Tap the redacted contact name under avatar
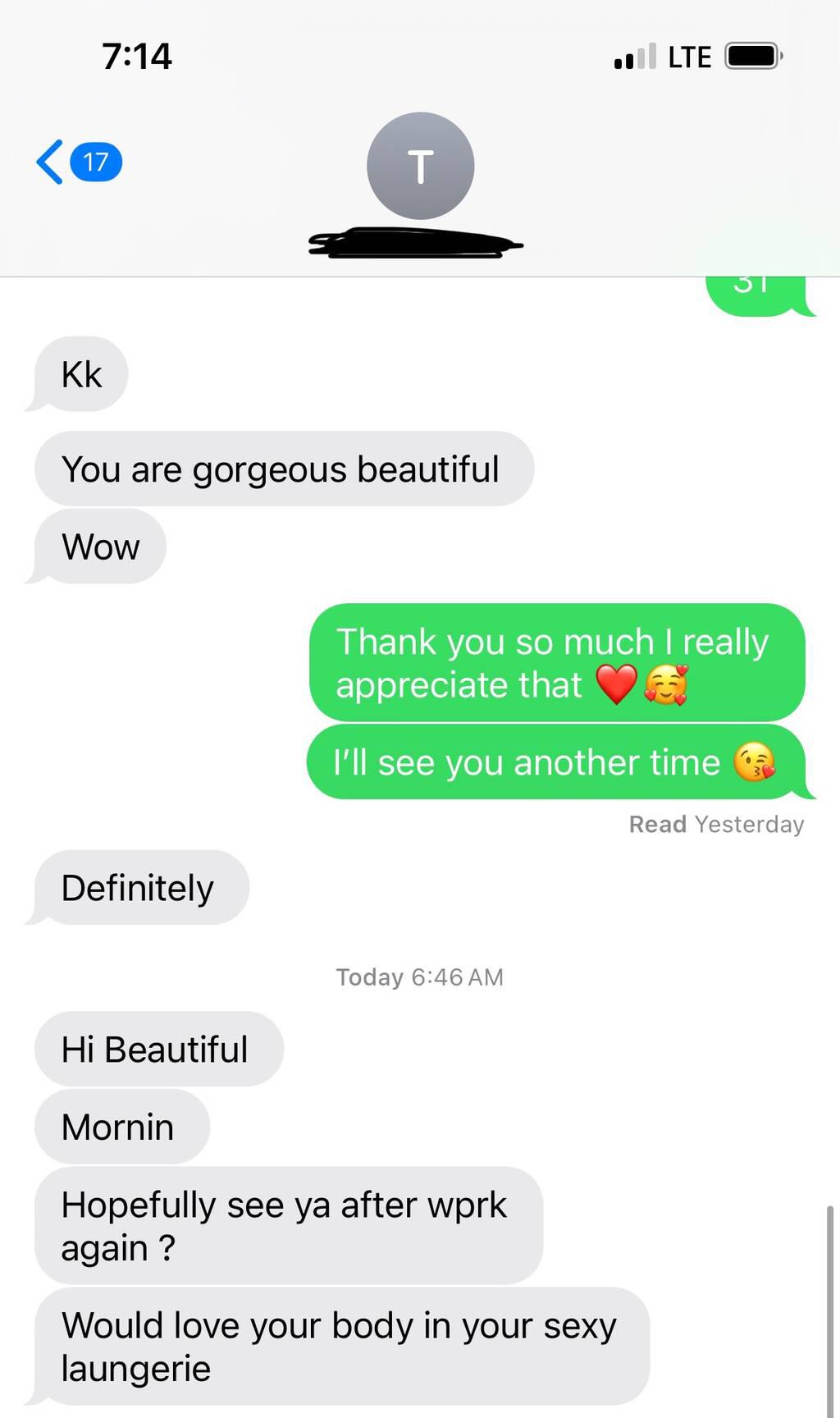This screenshot has height=1418, width=840. click(415, 243)
